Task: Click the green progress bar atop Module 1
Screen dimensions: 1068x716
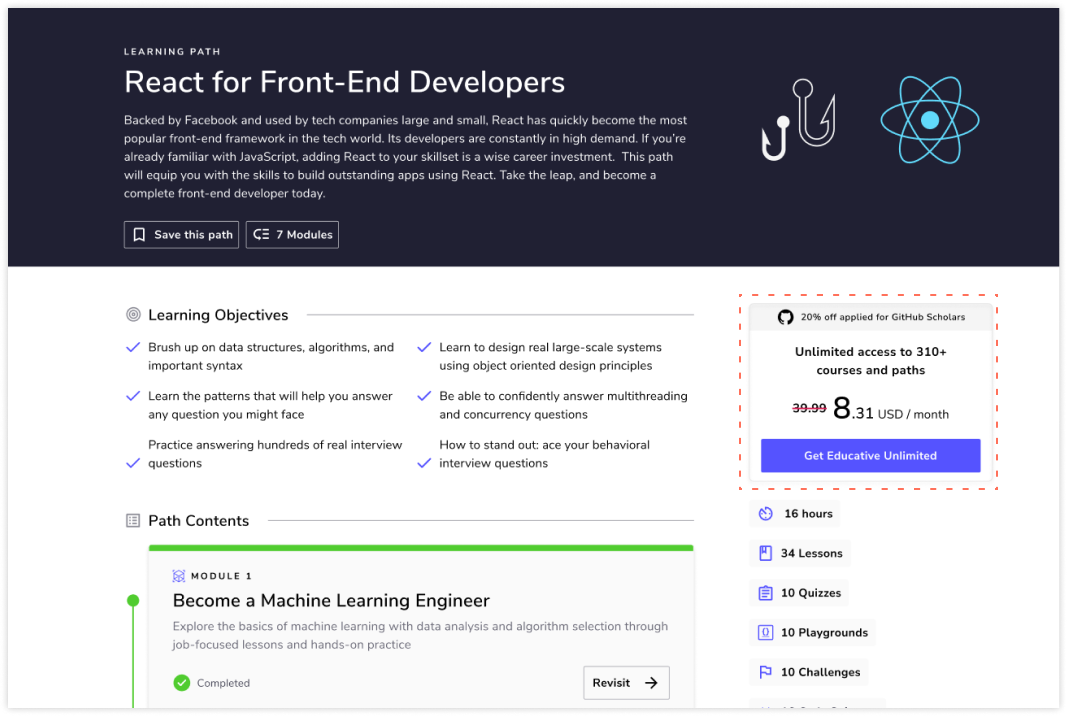Action: 421,548
